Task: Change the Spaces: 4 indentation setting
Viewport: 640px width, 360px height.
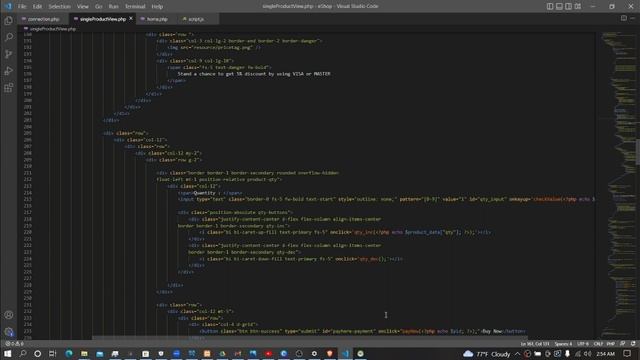Action: tap(563, 344)
